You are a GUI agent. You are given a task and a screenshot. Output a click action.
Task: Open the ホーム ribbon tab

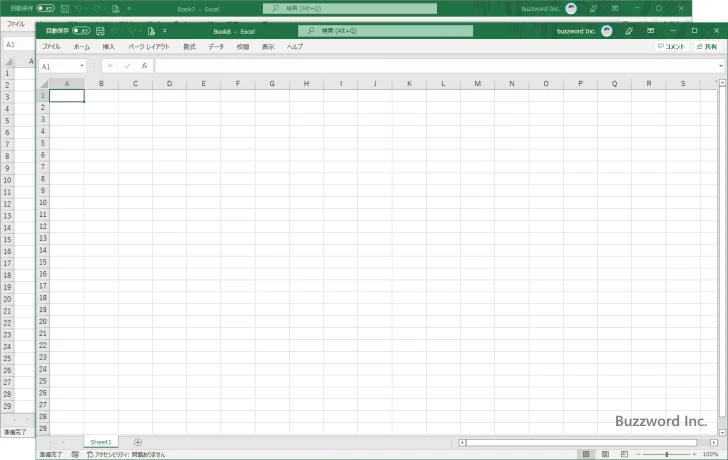point(82,46)
